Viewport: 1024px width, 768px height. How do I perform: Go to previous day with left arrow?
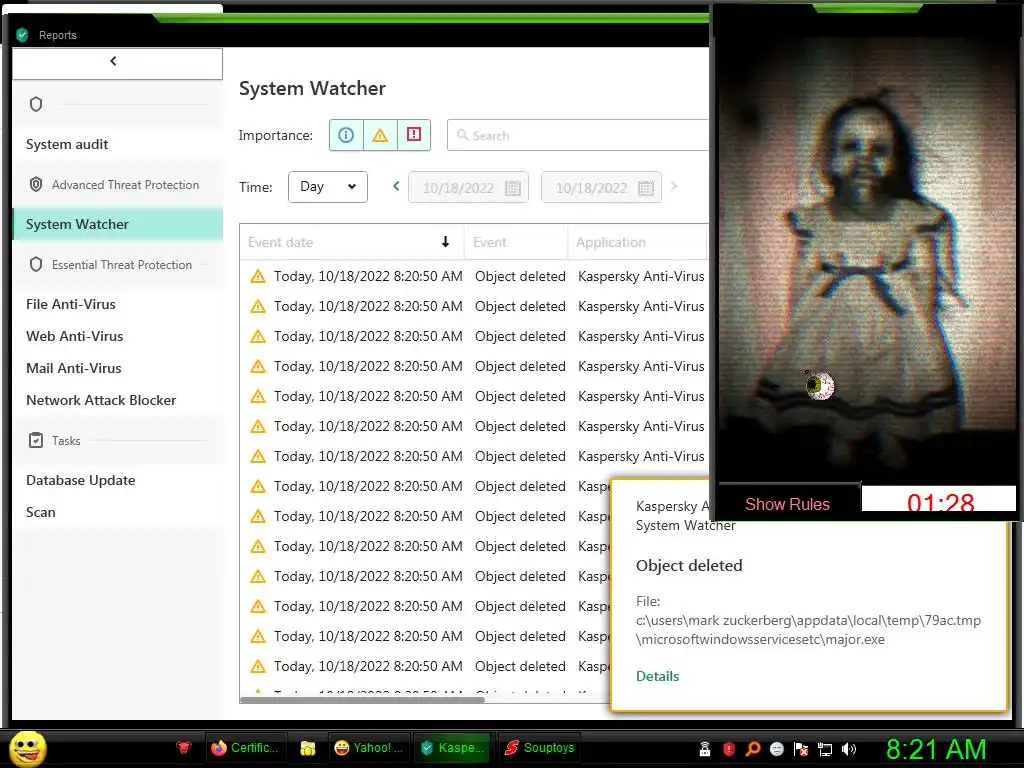[x=396, y=186]
